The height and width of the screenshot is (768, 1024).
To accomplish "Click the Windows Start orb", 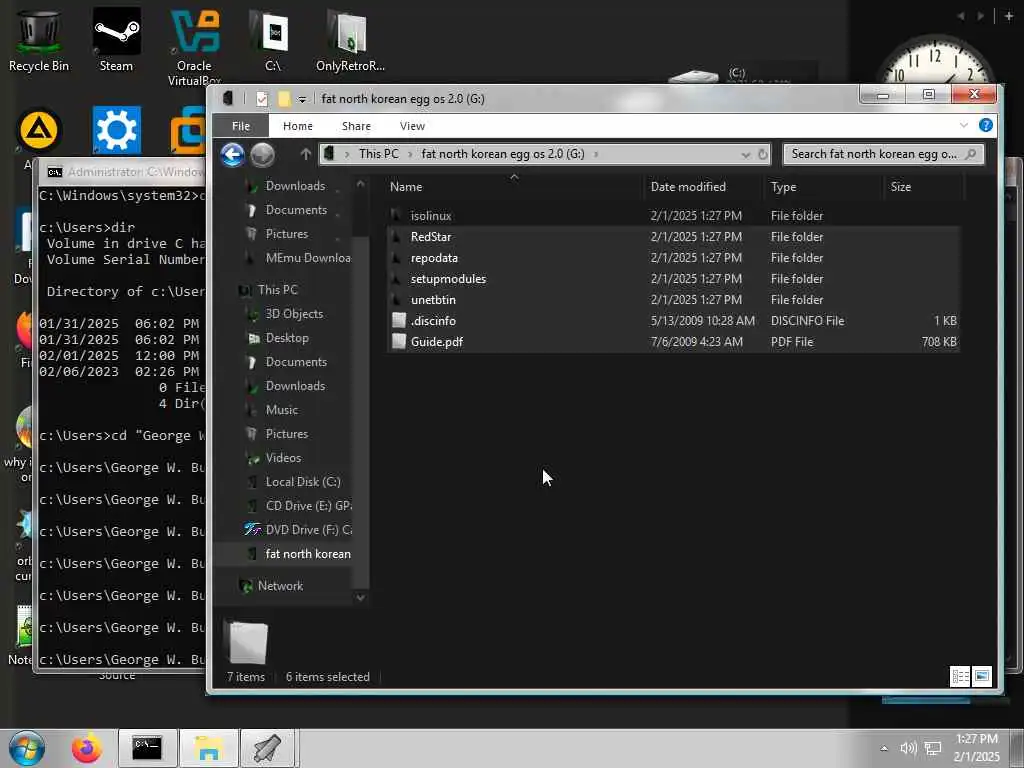I will pos(27,748).
